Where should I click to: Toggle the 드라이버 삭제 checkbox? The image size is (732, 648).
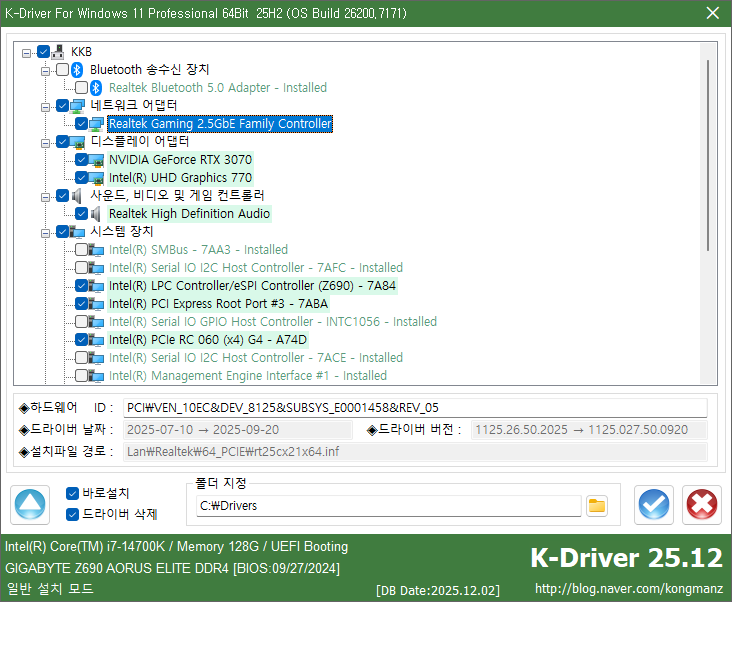click(x=72, y=514)
